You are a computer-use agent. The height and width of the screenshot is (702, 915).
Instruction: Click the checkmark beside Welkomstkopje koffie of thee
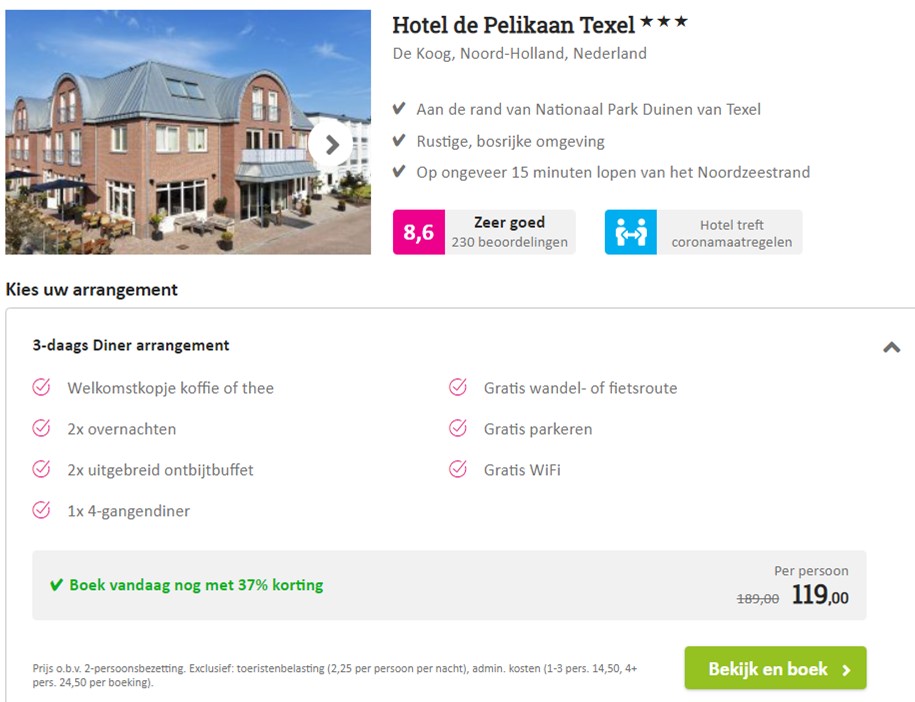tap(43, 388)
